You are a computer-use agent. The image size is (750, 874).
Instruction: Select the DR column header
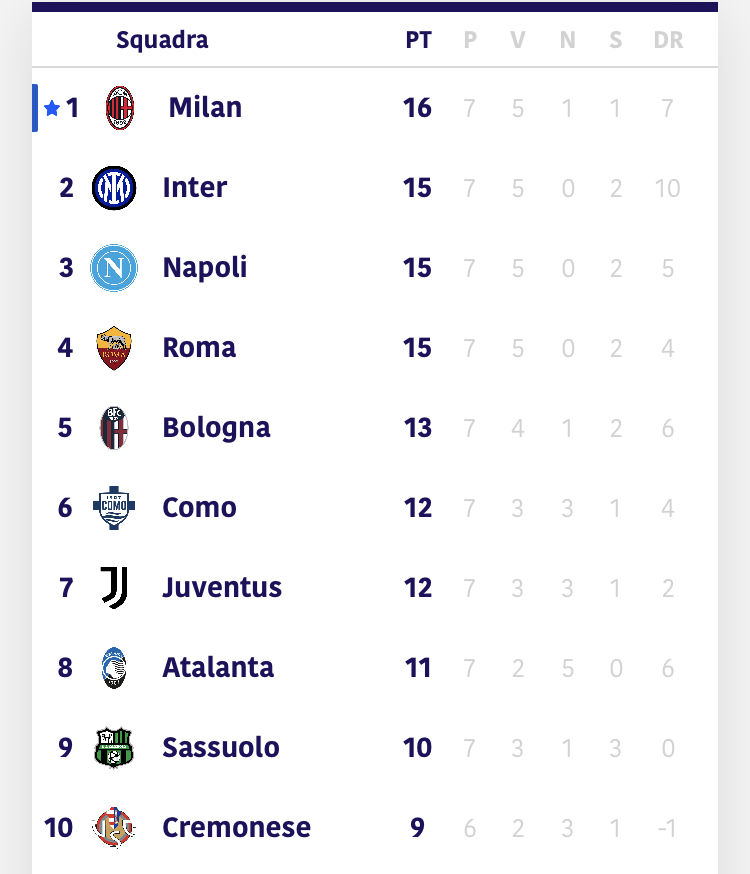pyautogui.click(x=668, y=40)
